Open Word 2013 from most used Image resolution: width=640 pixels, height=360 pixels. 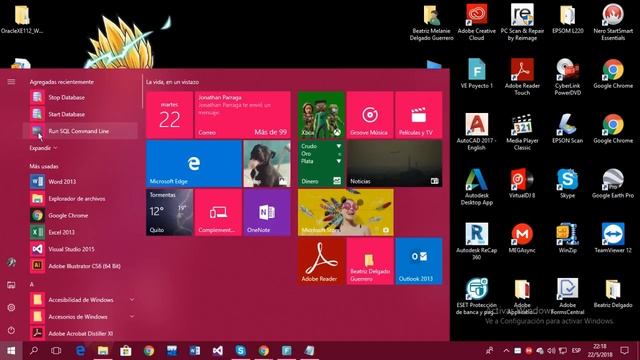(80, 181)
